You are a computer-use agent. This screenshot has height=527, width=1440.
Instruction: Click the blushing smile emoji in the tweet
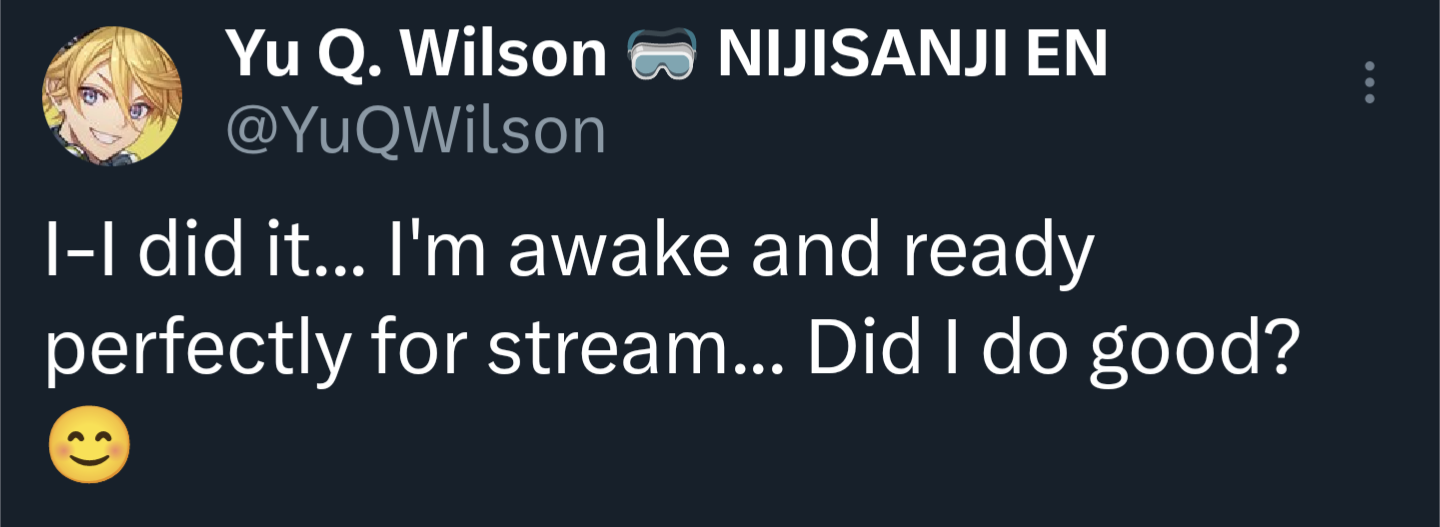click(88, 447)
